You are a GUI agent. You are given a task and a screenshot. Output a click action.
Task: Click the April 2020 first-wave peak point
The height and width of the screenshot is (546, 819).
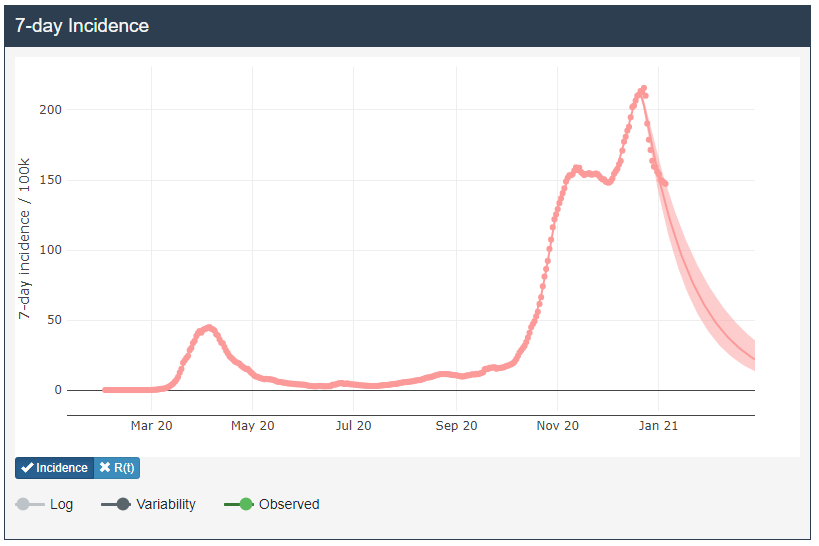[208, 327]
